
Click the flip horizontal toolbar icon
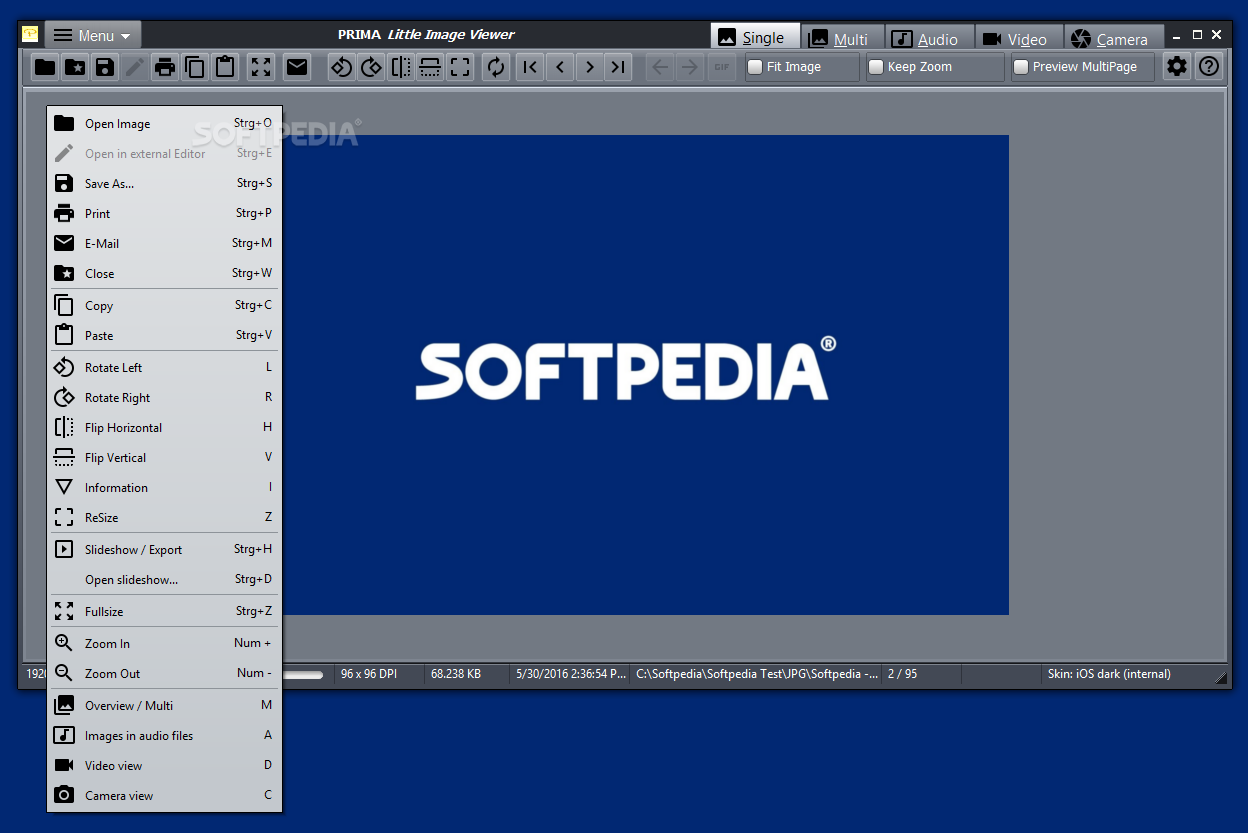[401, 67]
